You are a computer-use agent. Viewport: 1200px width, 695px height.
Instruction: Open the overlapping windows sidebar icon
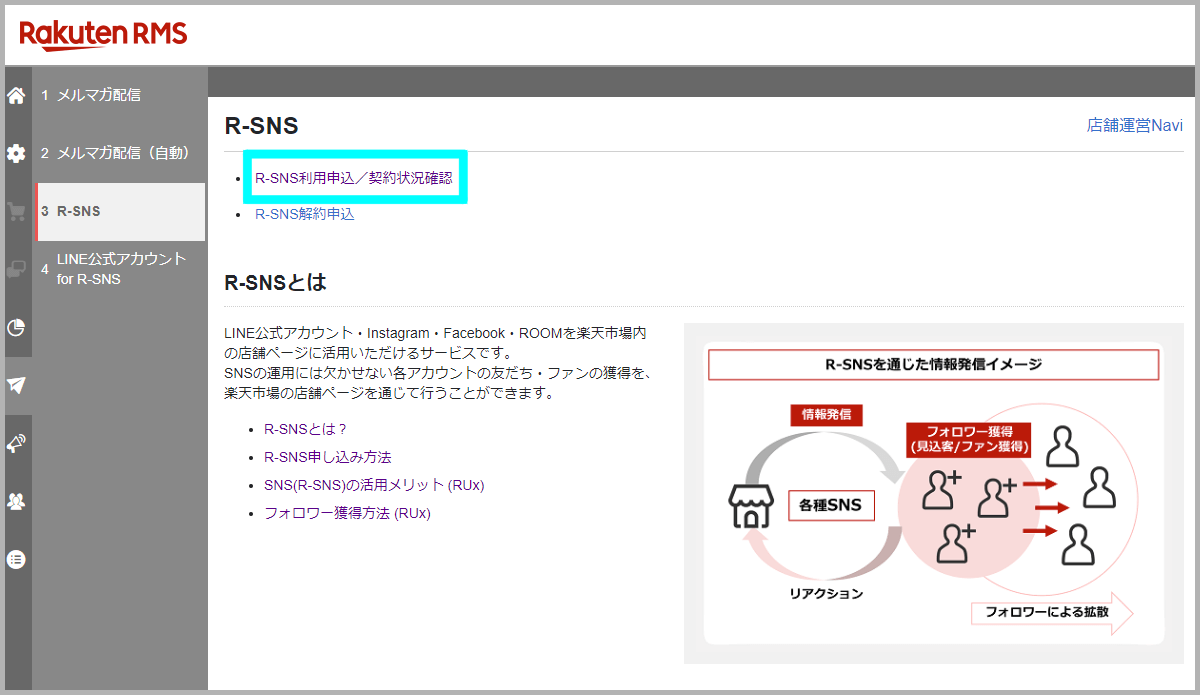pos(16,269)
